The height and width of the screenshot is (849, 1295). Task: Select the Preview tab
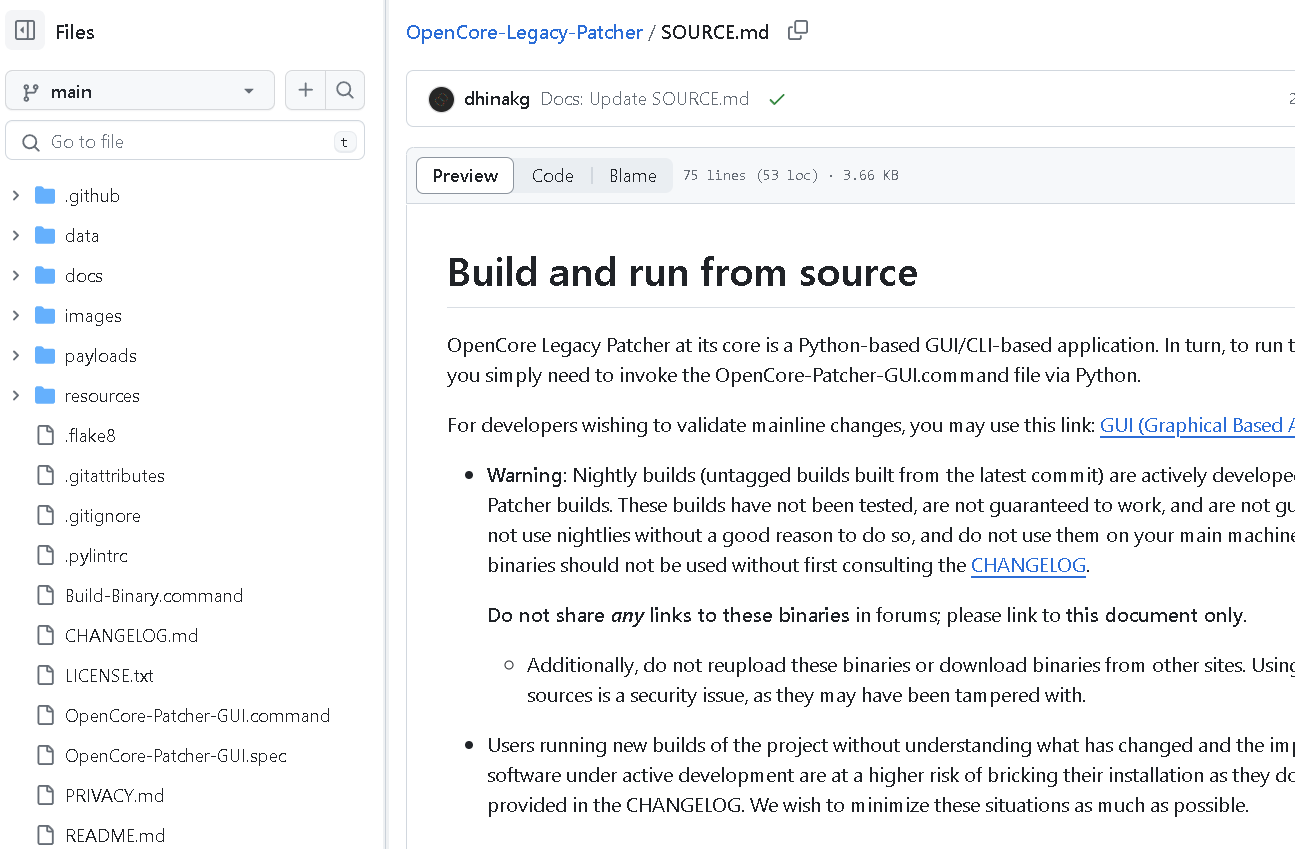click(465, 175)
